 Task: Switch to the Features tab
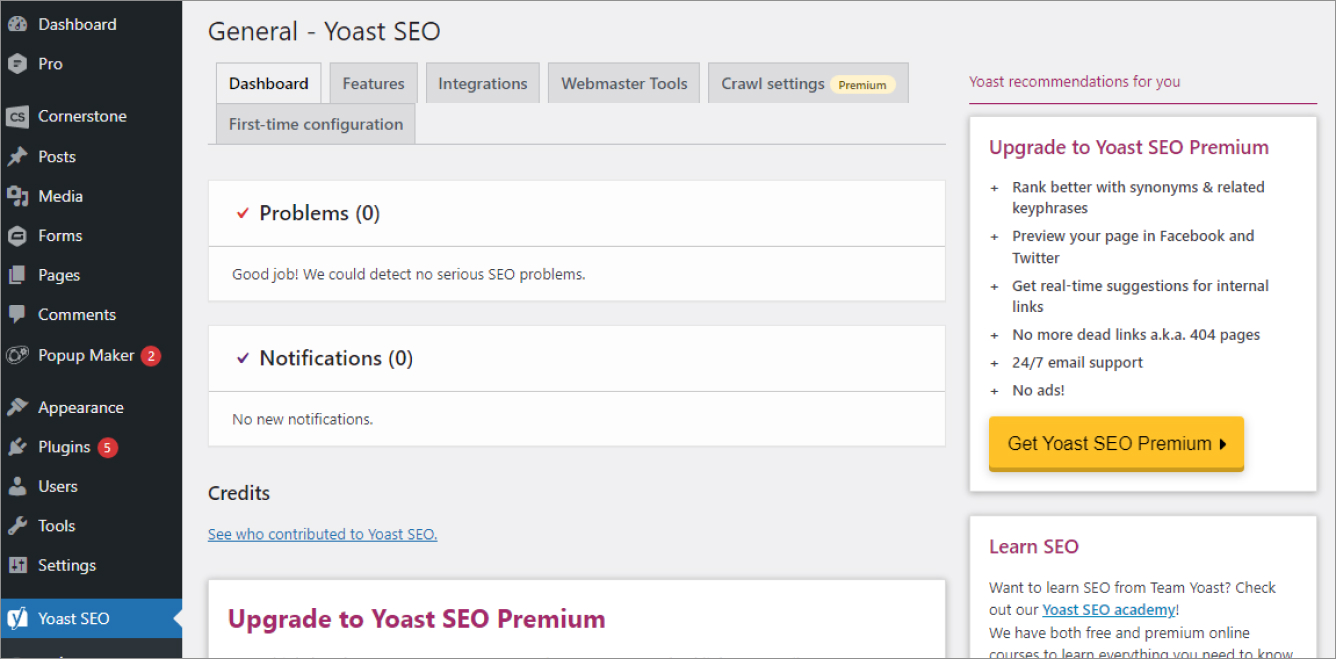point(373,84)
